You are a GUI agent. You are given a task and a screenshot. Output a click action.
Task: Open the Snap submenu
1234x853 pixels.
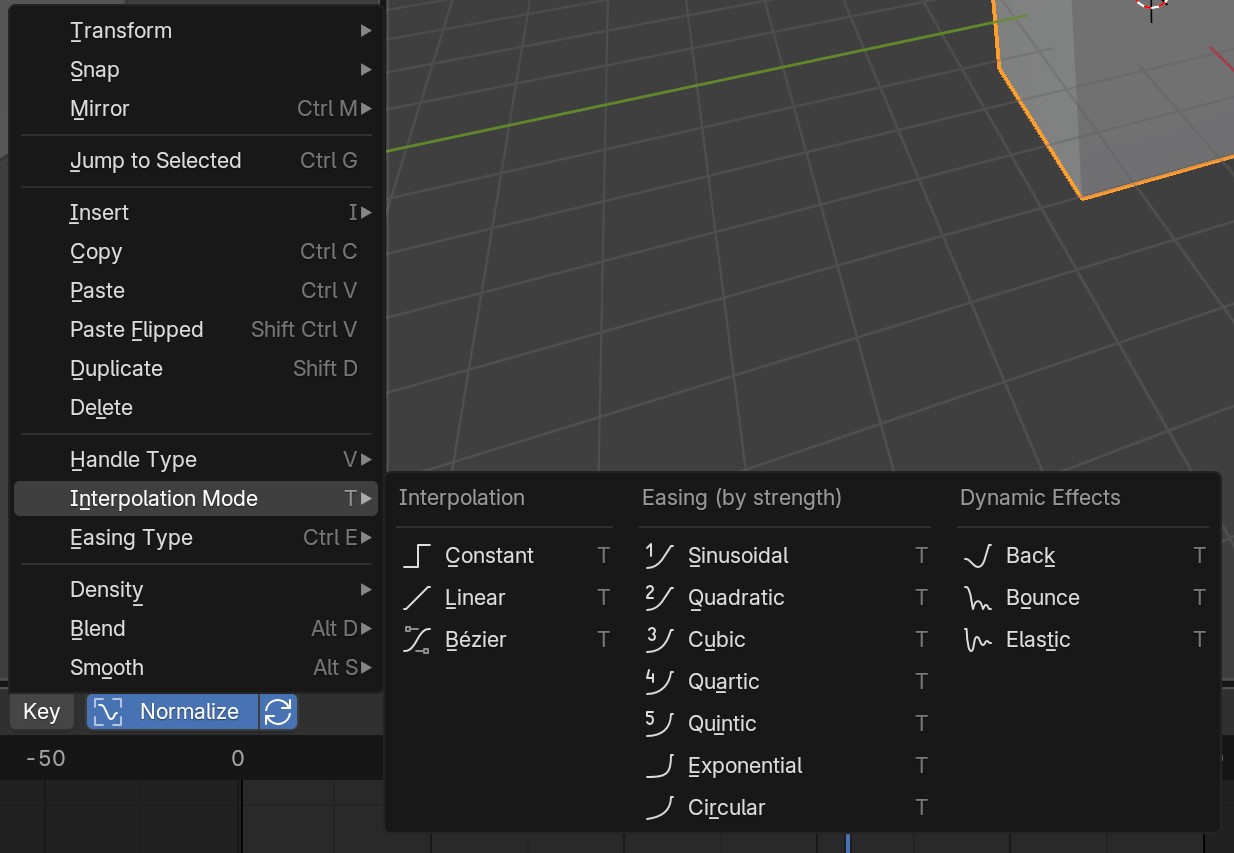[196, 70]
